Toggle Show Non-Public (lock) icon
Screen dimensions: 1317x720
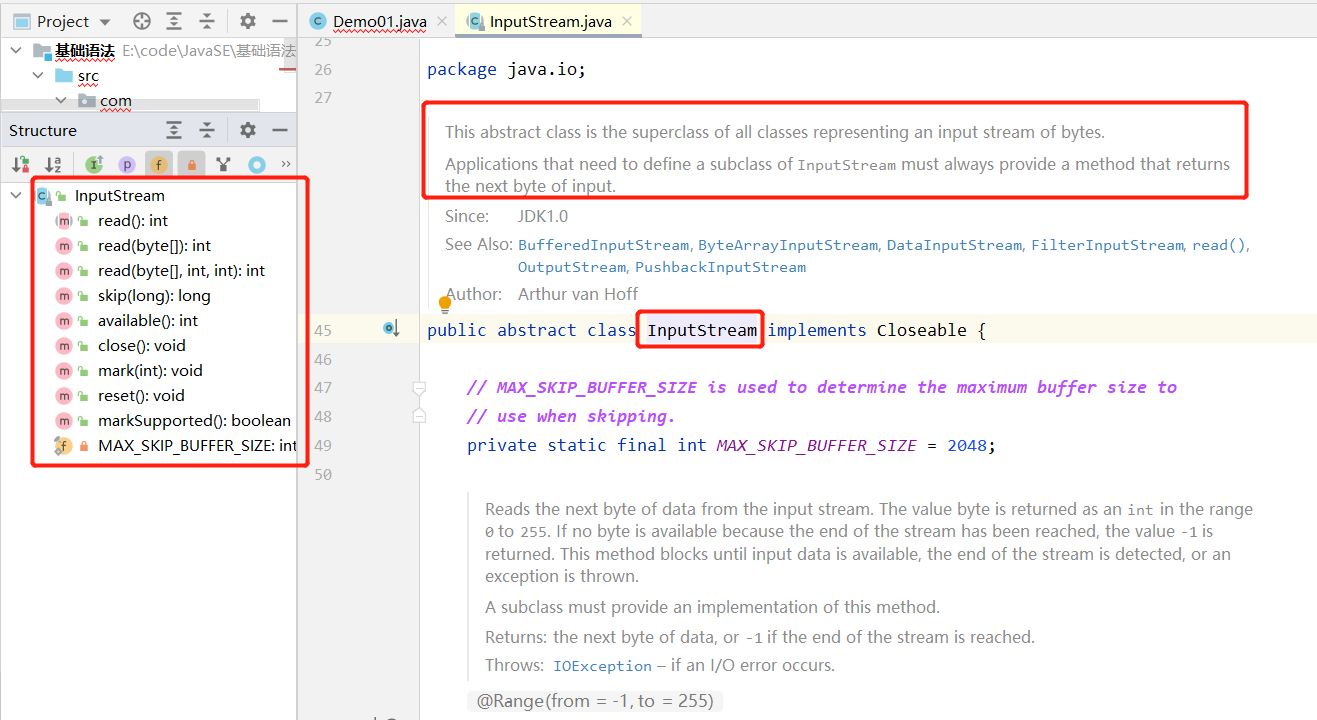point(192,164)
